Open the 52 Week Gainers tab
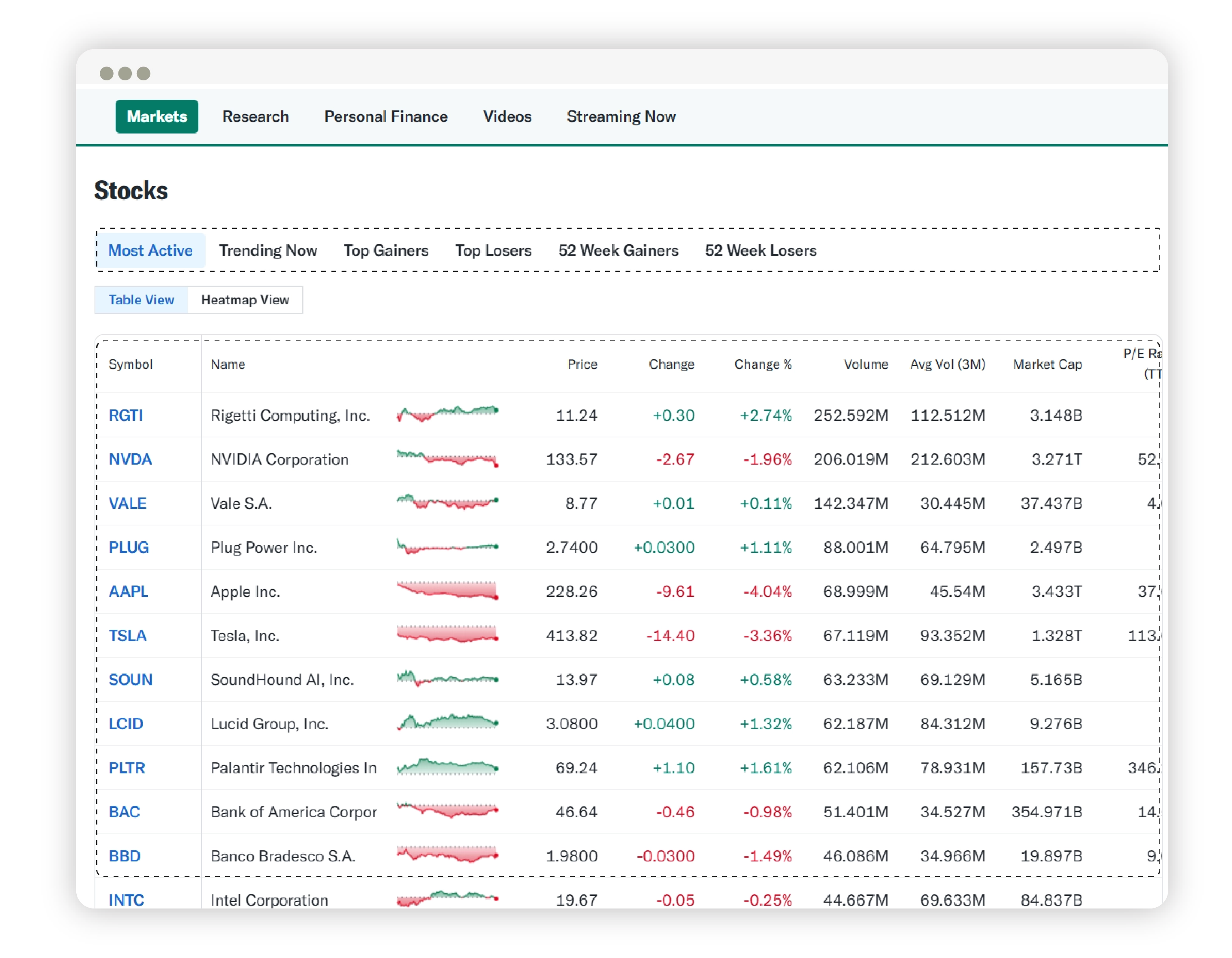 (618, 250)
